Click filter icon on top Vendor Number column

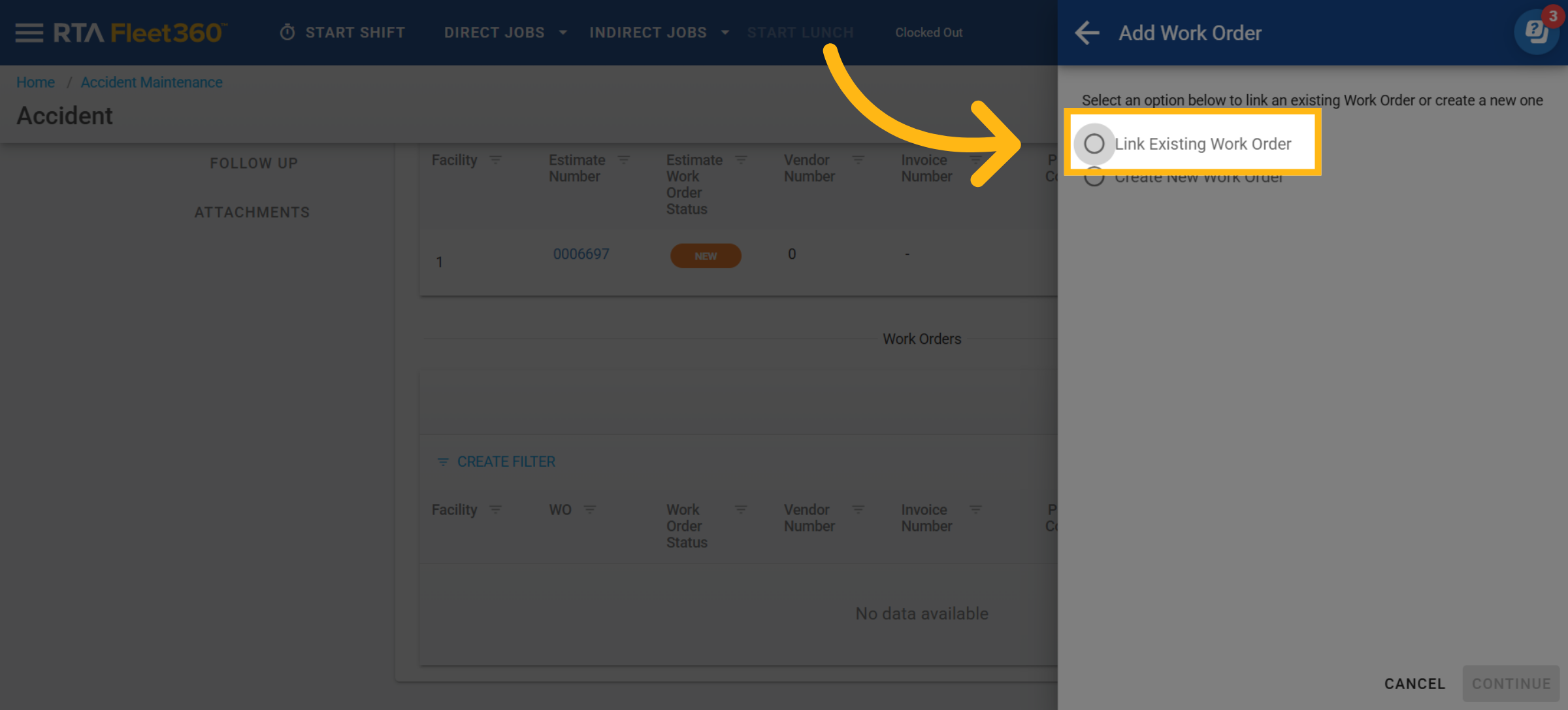[858, 160]
